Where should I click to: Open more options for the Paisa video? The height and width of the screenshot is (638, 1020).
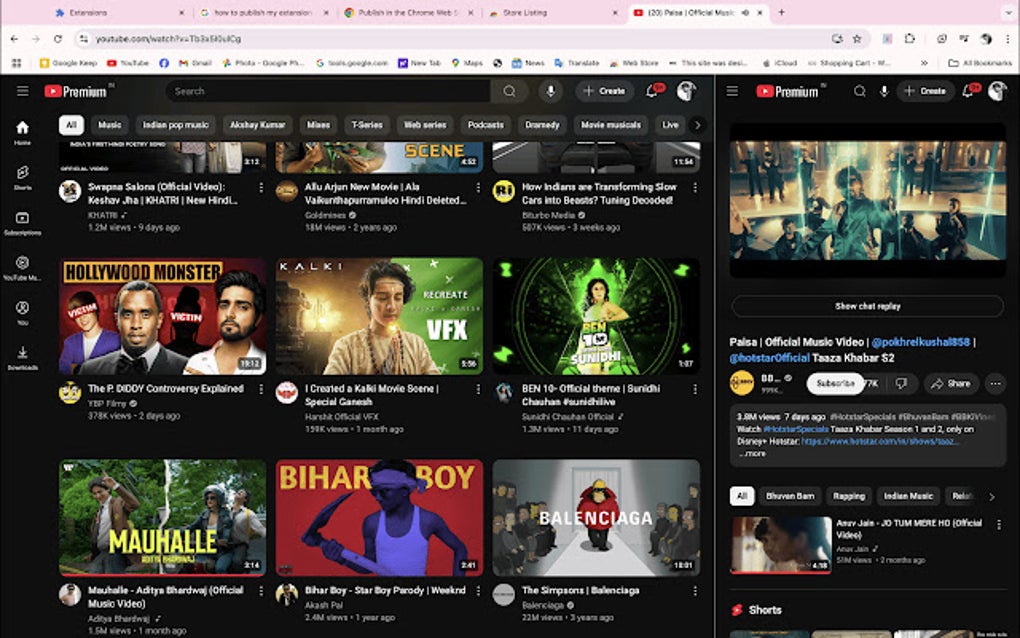coord(996,384)
